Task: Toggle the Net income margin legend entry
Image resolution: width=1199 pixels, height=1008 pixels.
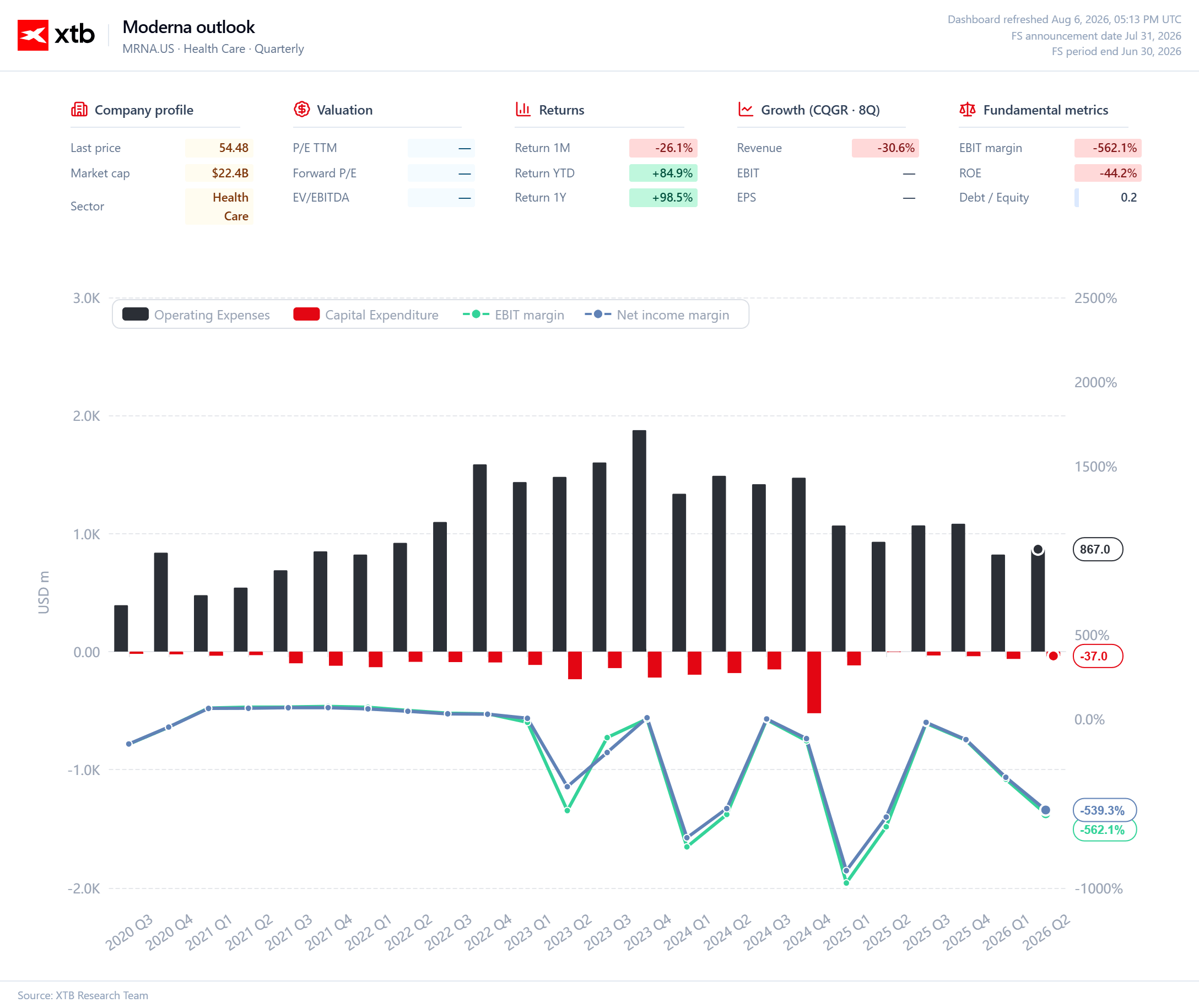Action: (657, 315)
